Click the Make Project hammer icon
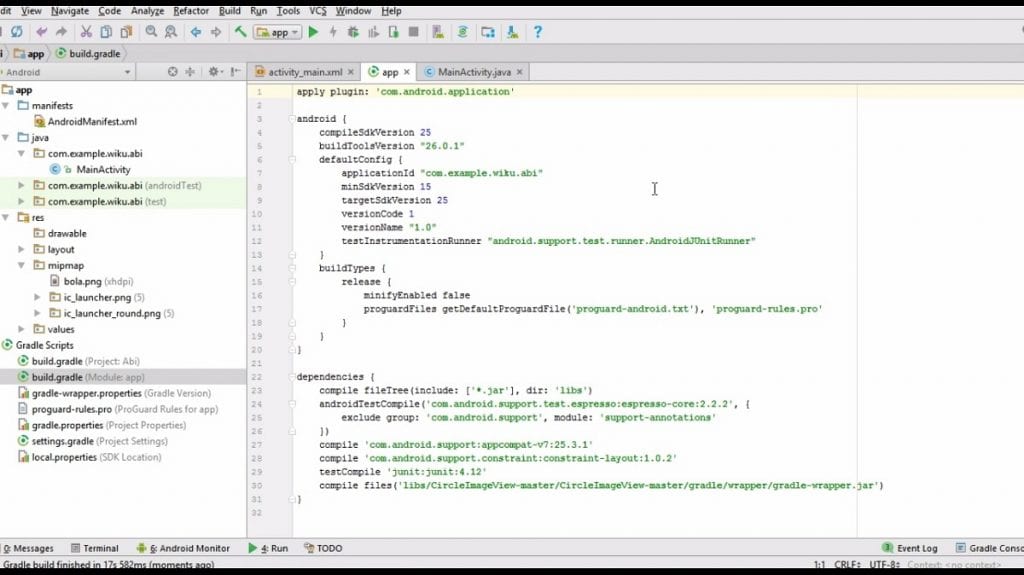 [x=241, y=32]
